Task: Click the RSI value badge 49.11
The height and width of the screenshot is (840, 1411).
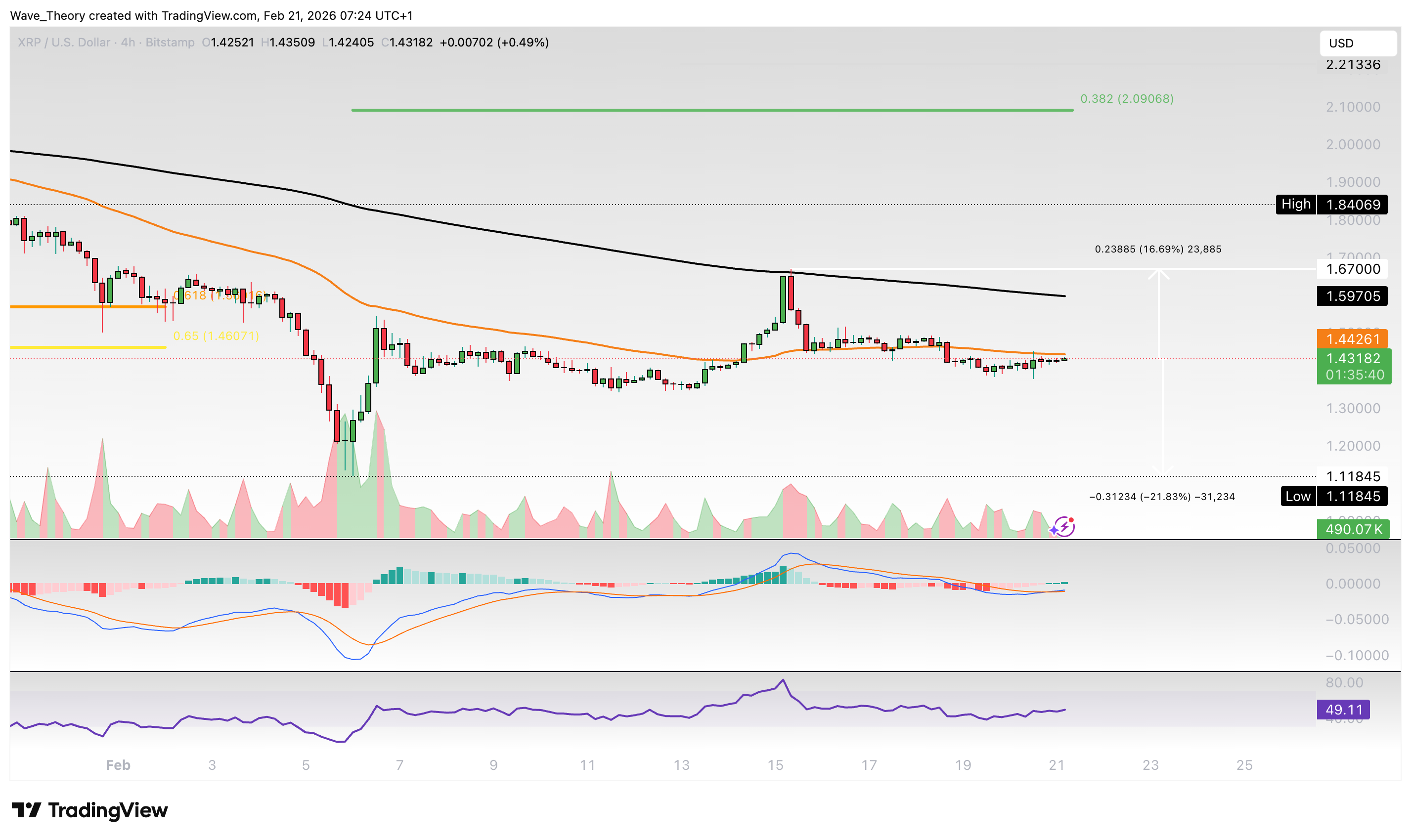Action: (1343, 709)
